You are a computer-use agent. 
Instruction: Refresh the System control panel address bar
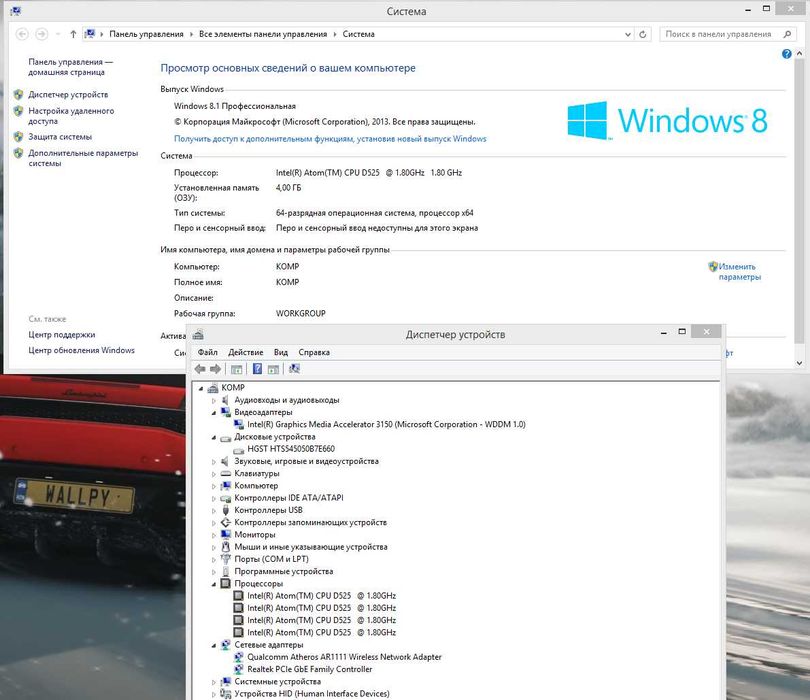[x=643, y=35]
